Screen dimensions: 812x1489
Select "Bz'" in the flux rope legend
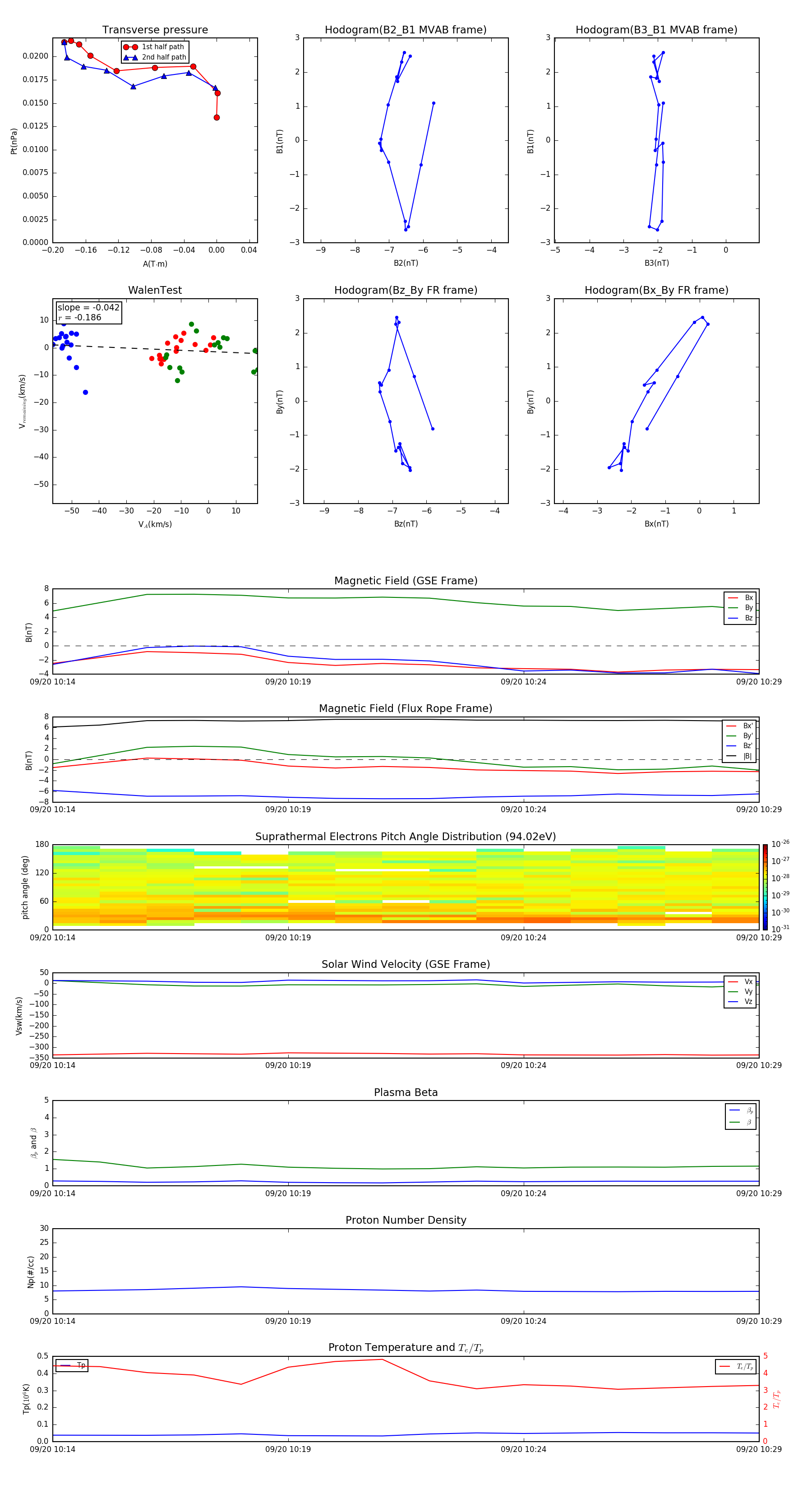pyautogui.click(x=740, y=746)
